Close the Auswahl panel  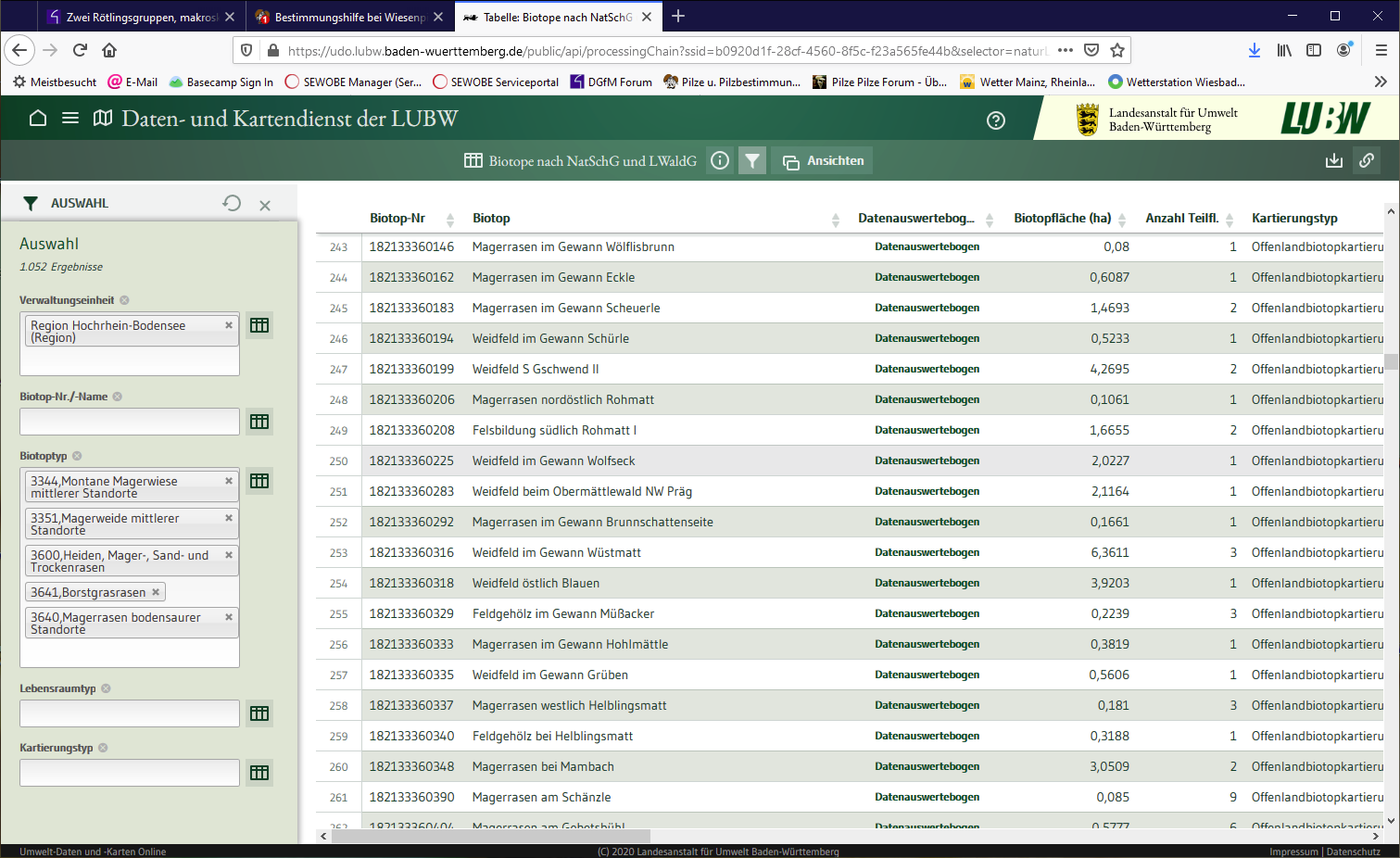(265, 206)
